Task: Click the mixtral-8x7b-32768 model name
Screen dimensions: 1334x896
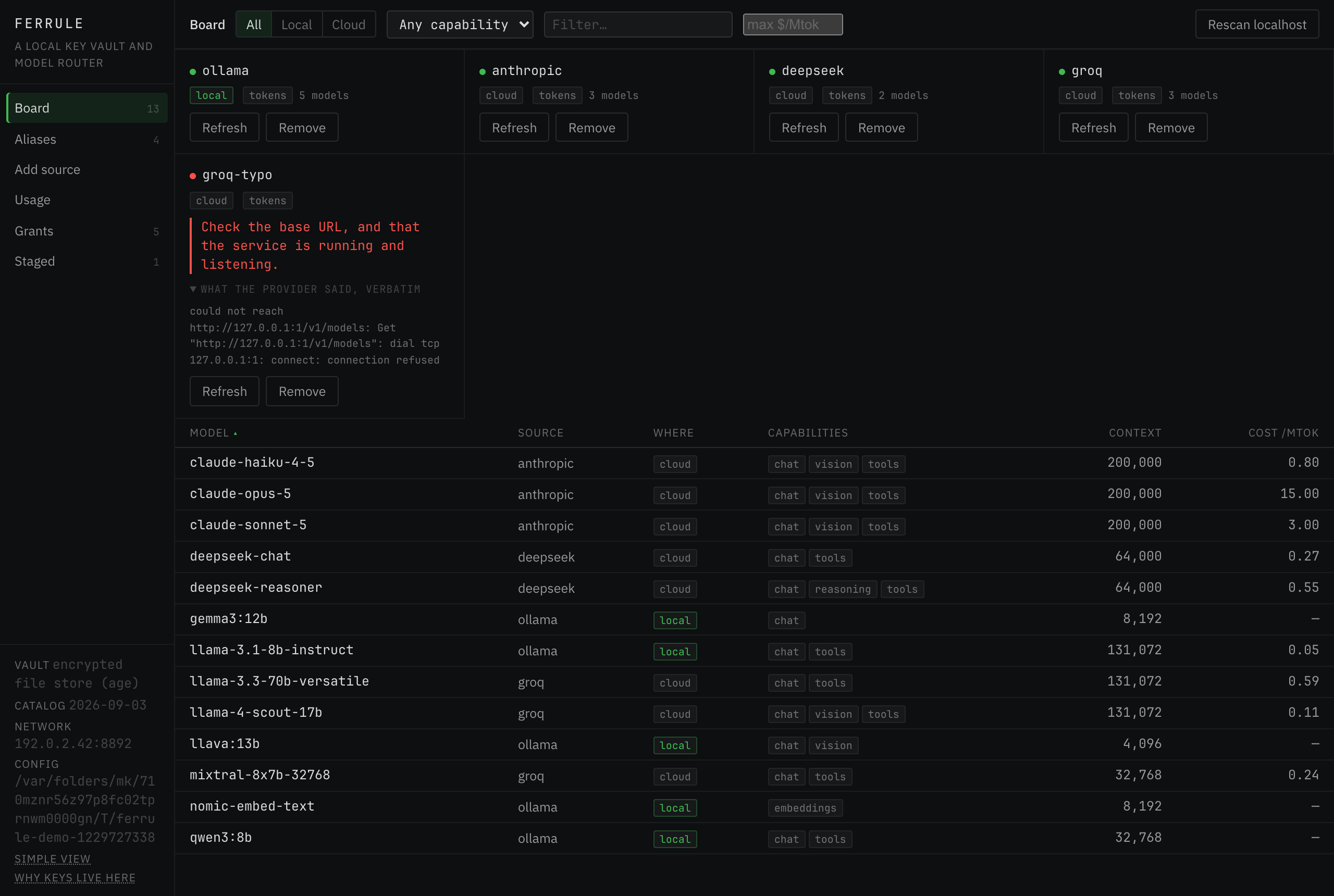Action: click(x=260, y=775)
